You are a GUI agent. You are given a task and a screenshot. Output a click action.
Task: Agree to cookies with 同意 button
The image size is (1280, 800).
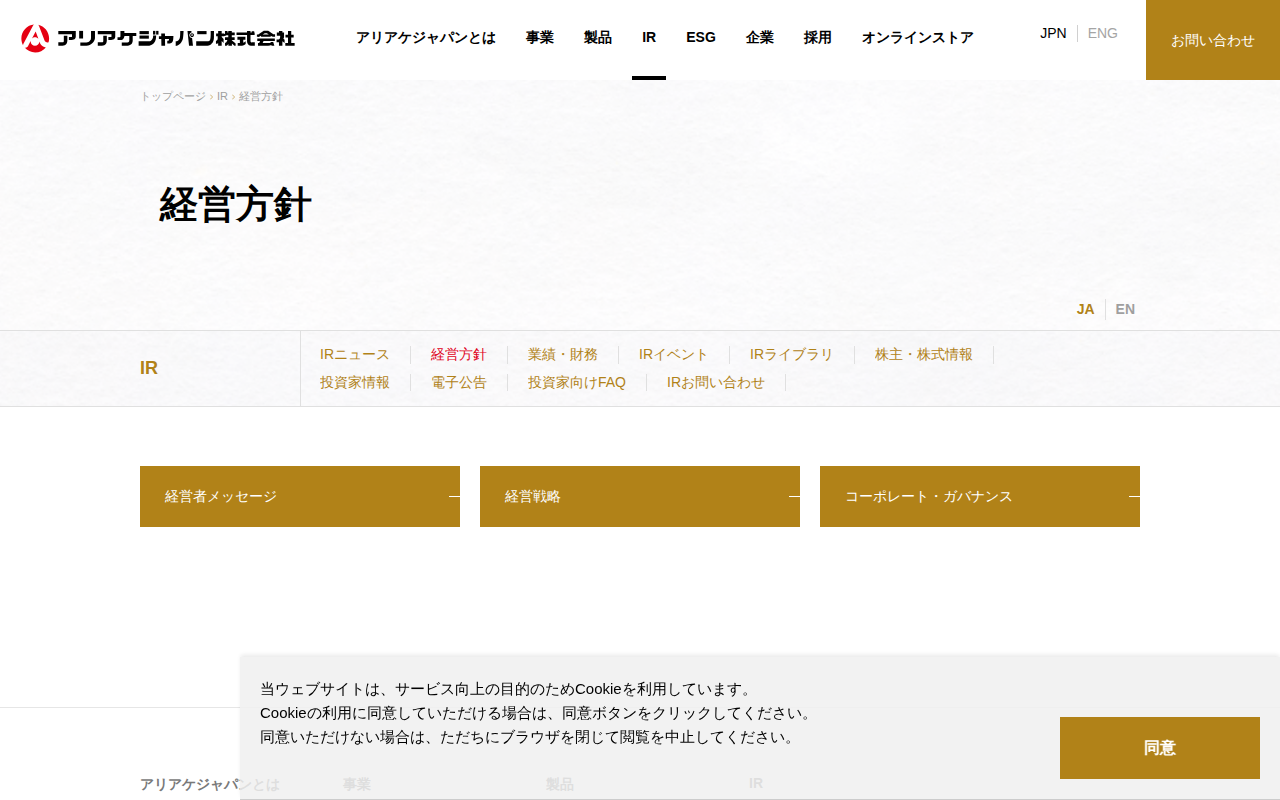tap(1160, 748)
